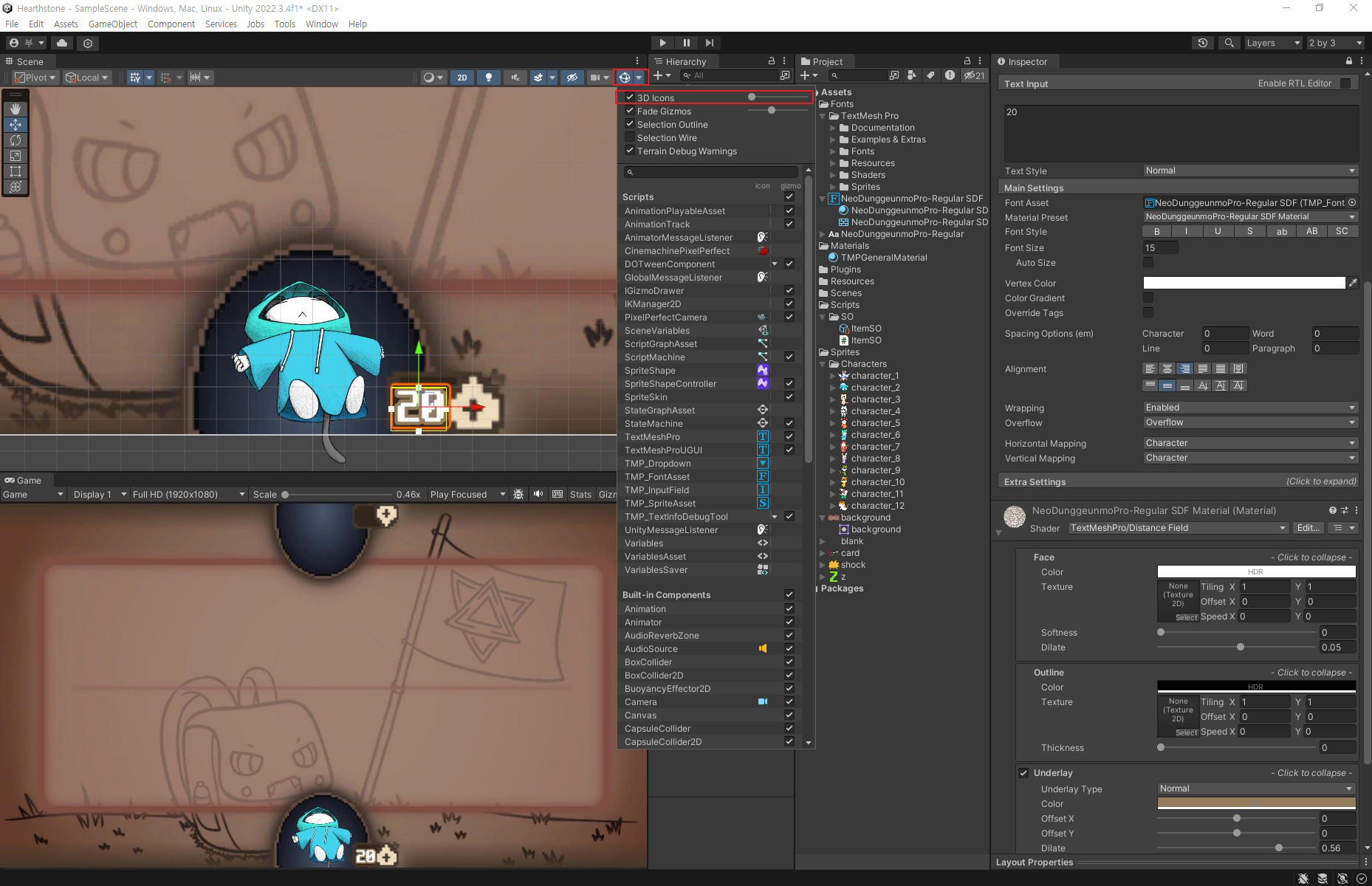The height and width of the screenshot is (886, 1372).
Task: Toggle the 2D scene view mode
Action: [462, 78]
